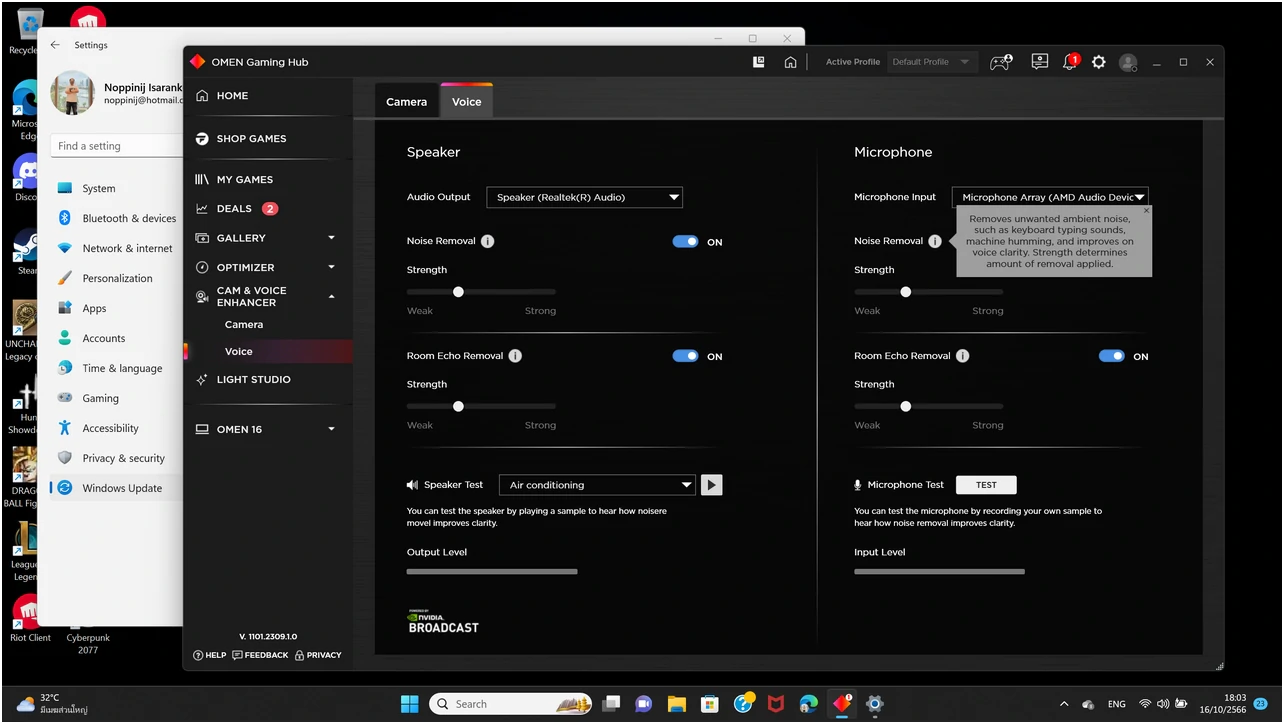The width and height of the screenshot is (1284, 724).
Task: Open the OMEN desktop-mode icon beside home
Action: [759, 62]
